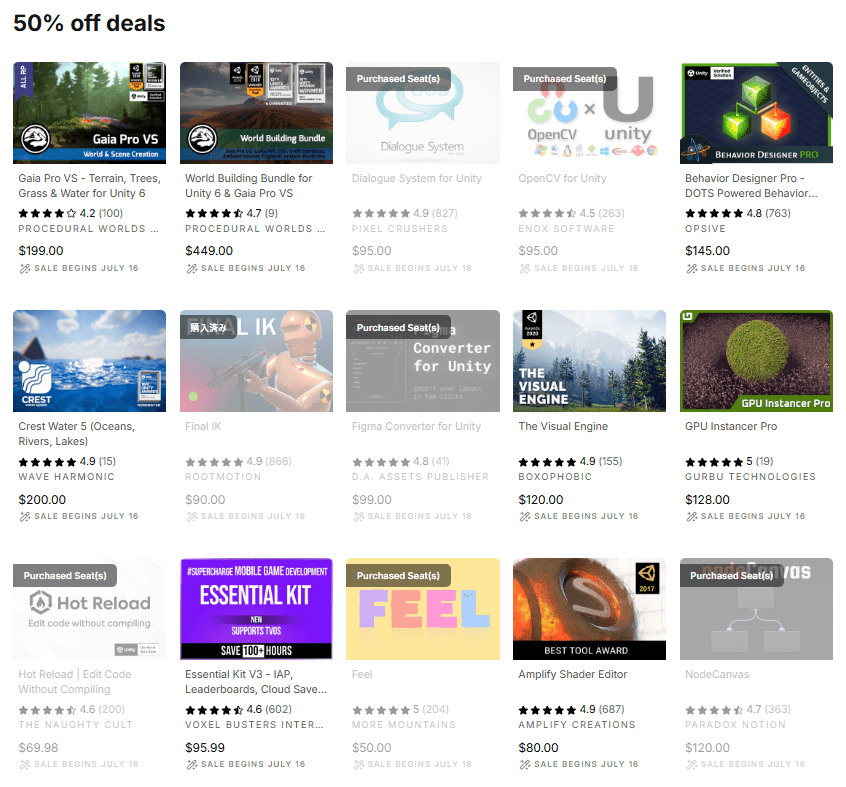Click the 'NodeCanvas' title link
This screenshot has height=787, width=846.
coord(717,675)
